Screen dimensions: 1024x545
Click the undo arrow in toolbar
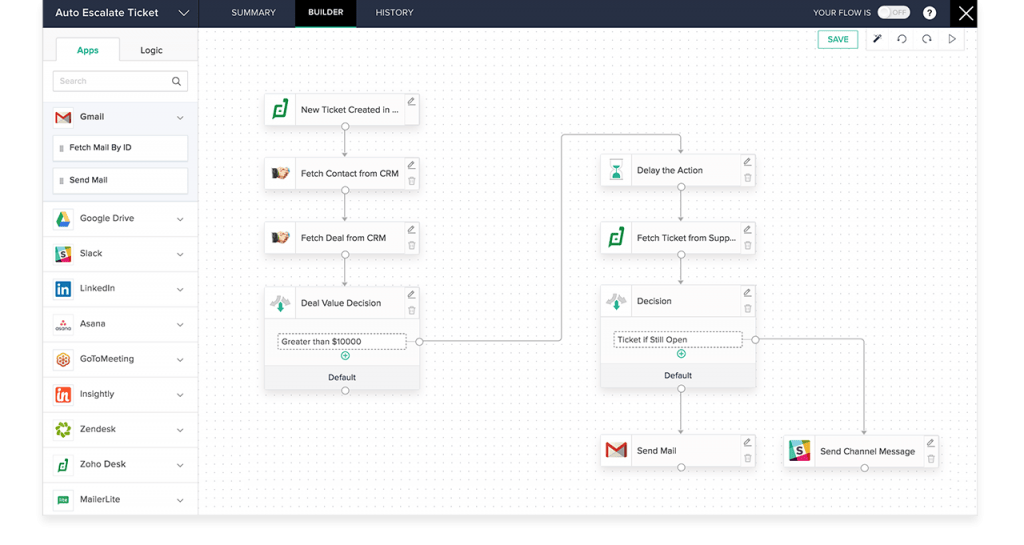[902, 39]
